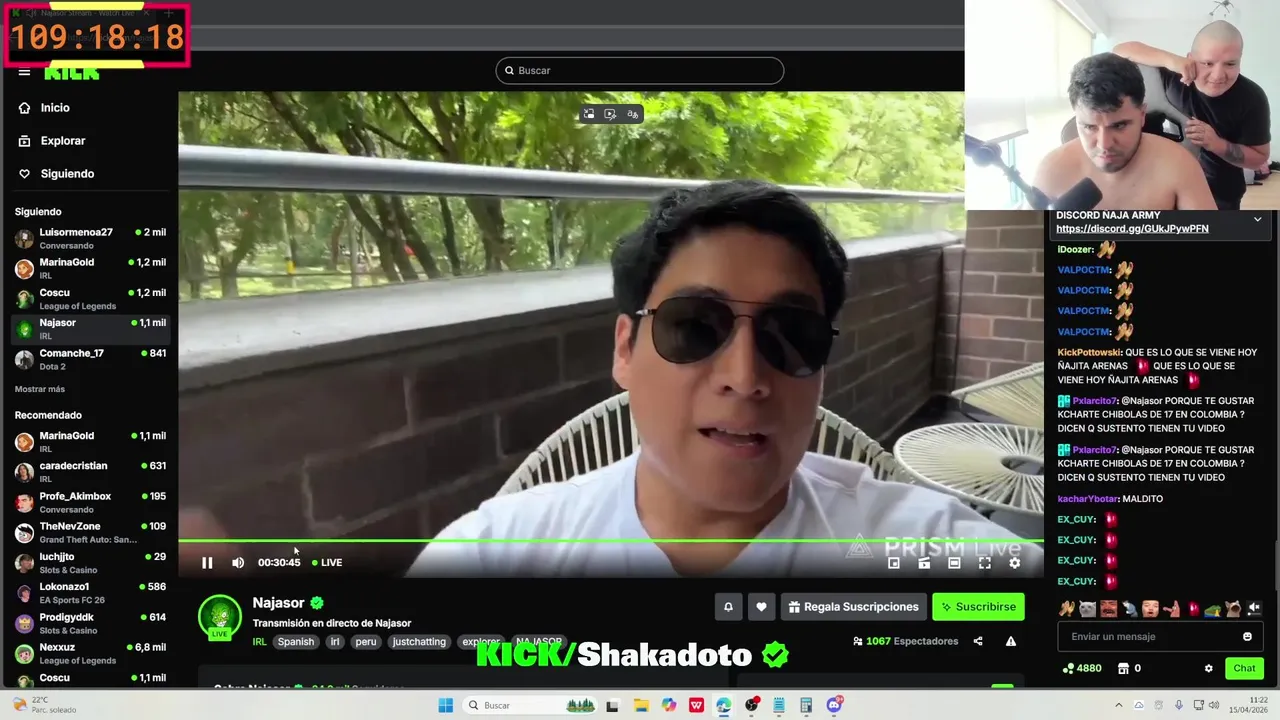Viewport: 1280px width, 720px height.
Task: Open caradecristian recommended channel
Action: (x=90, y=471)
